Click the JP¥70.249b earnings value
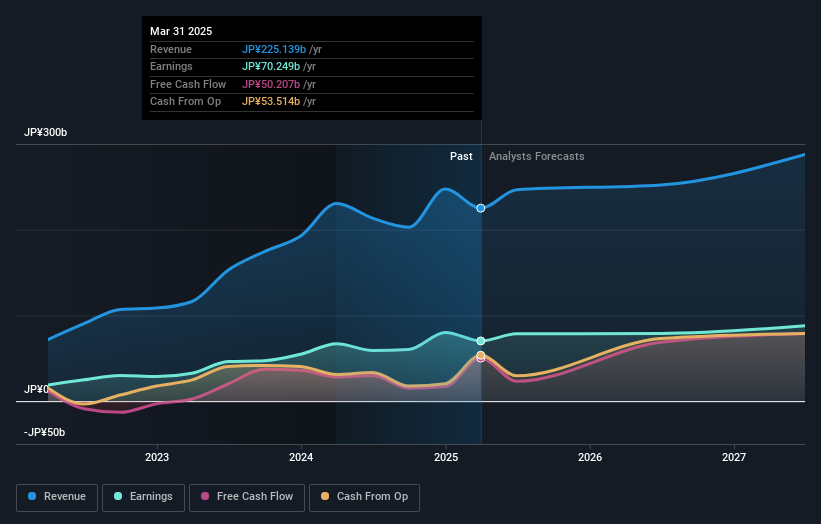 [x=271, y=66]
